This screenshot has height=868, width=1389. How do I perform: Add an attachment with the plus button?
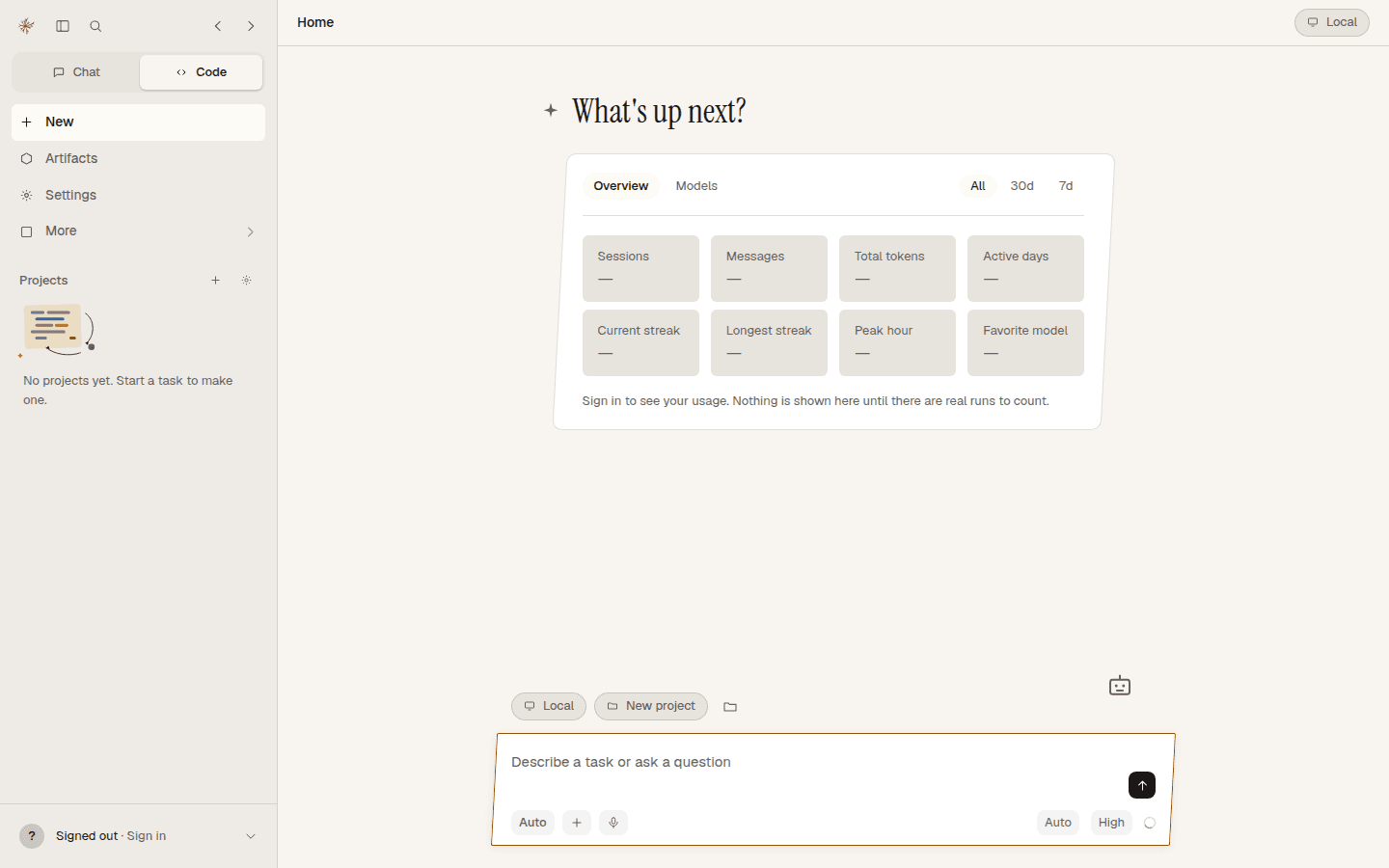click(x=577, y=823)
